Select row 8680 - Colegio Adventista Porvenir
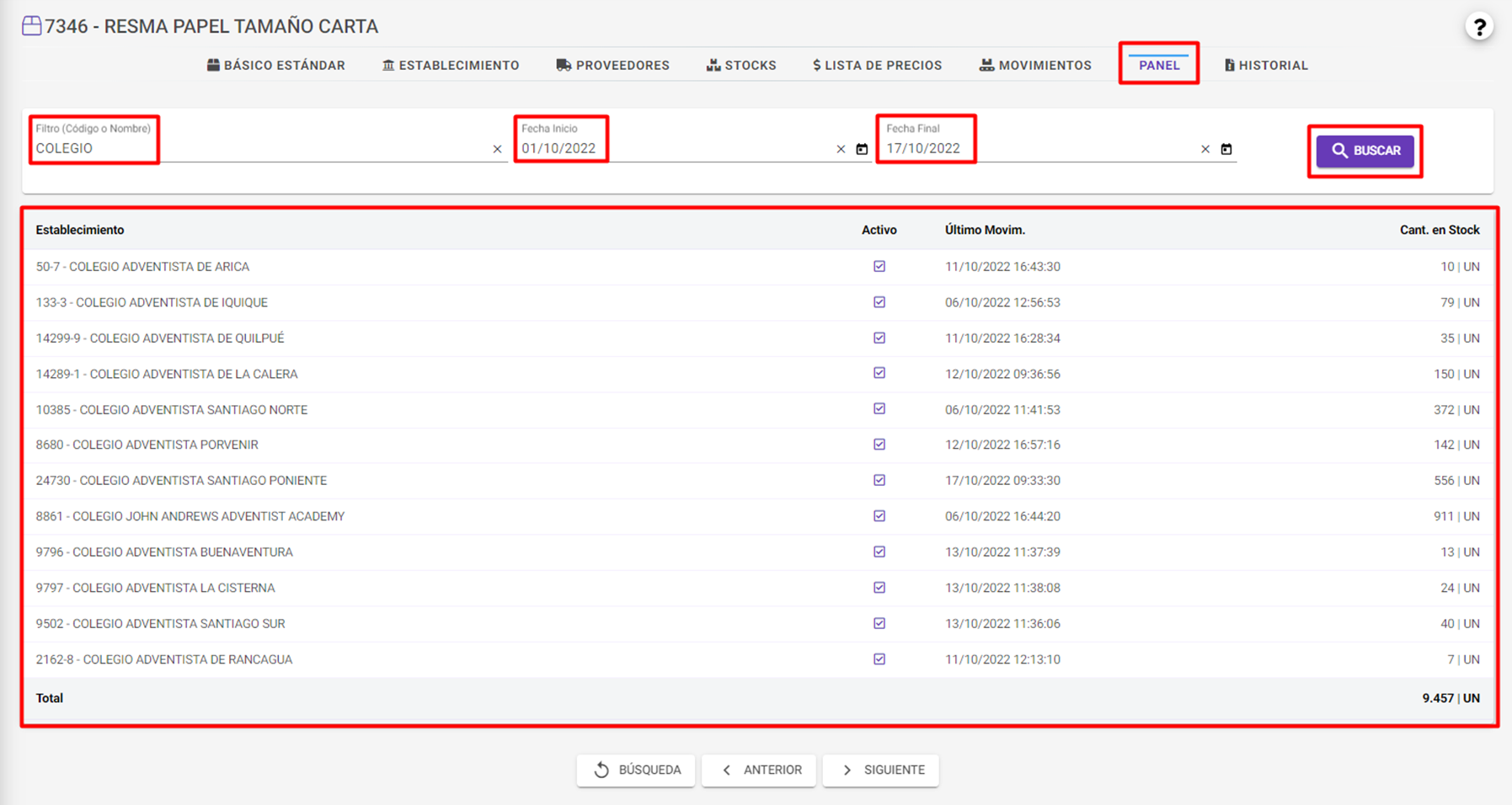The width and height of the screenshot is (1512, 805). click(x=758, y=445)
